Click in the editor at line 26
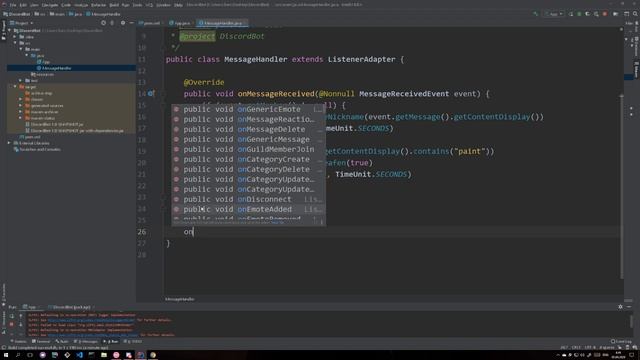The image size is (640, 360). [x=392, y=232]
